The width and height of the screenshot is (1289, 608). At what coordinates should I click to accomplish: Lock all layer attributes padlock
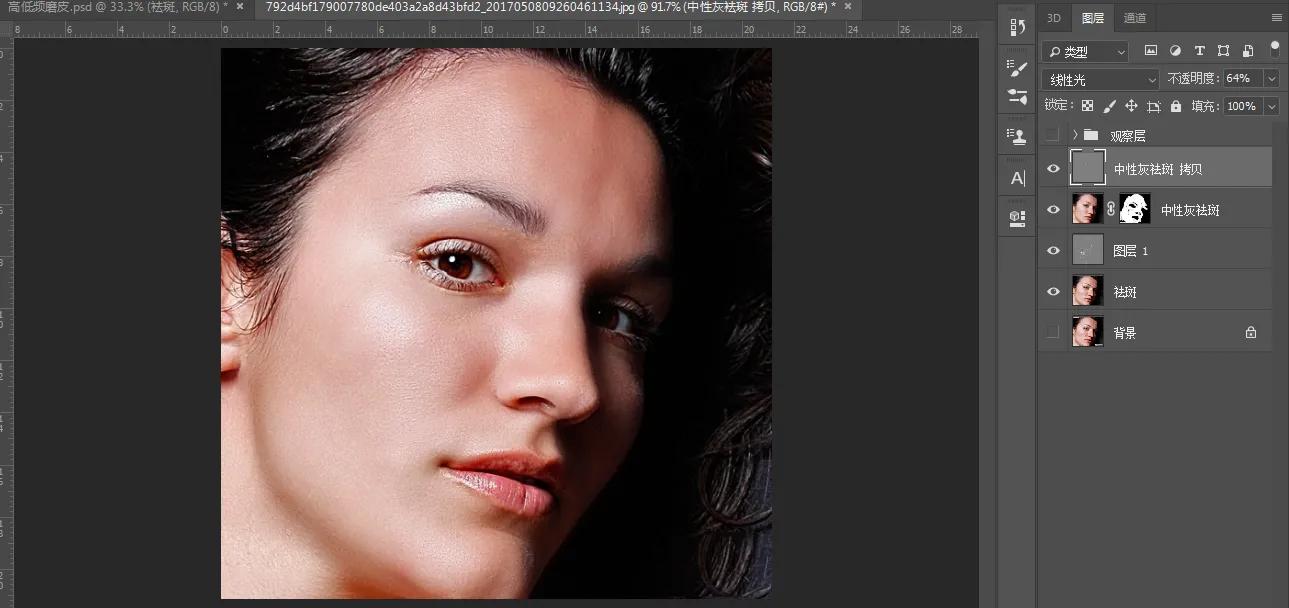(x=1175, y=106)
